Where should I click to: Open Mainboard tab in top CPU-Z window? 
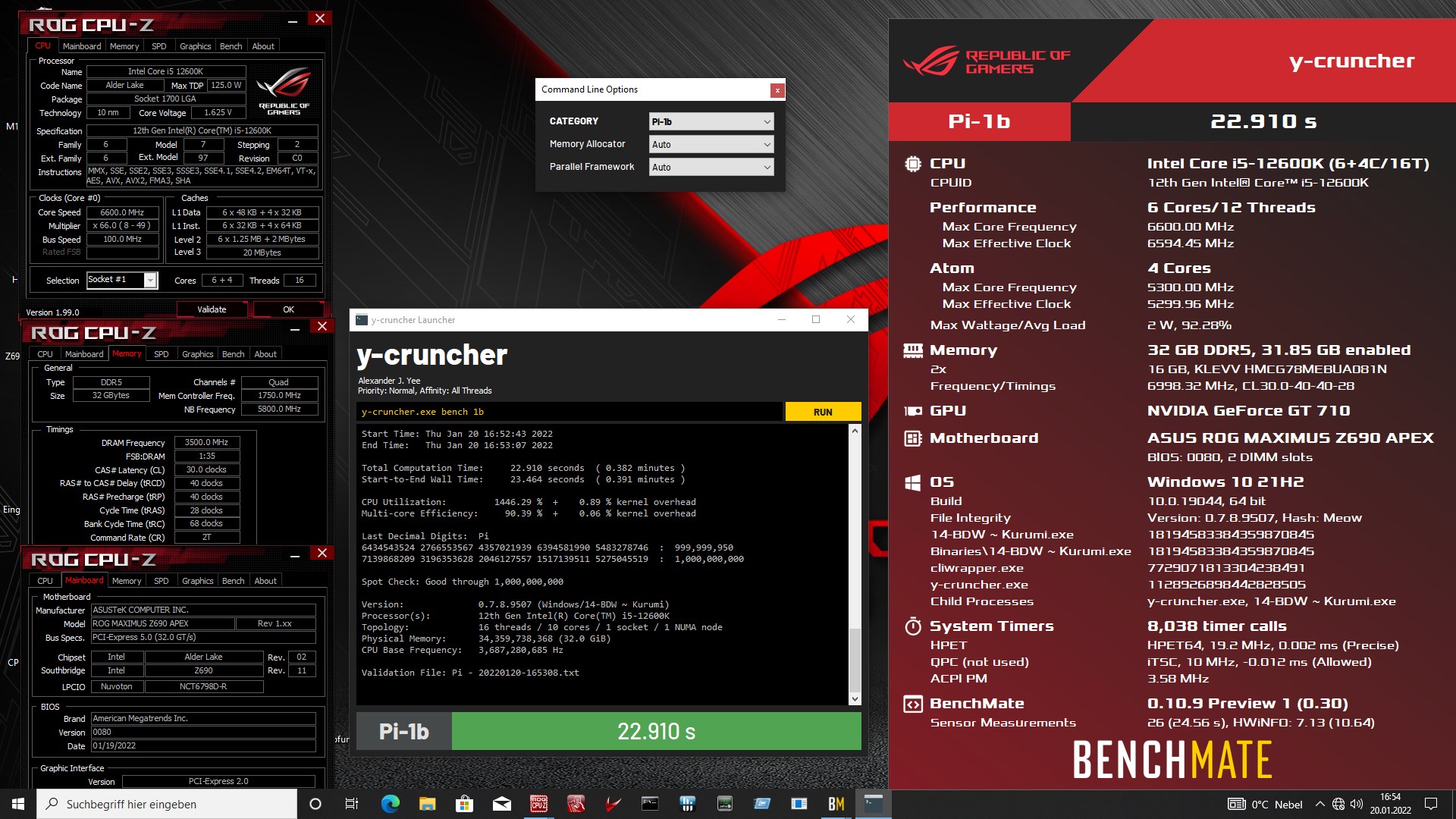(x=82, y=46)
